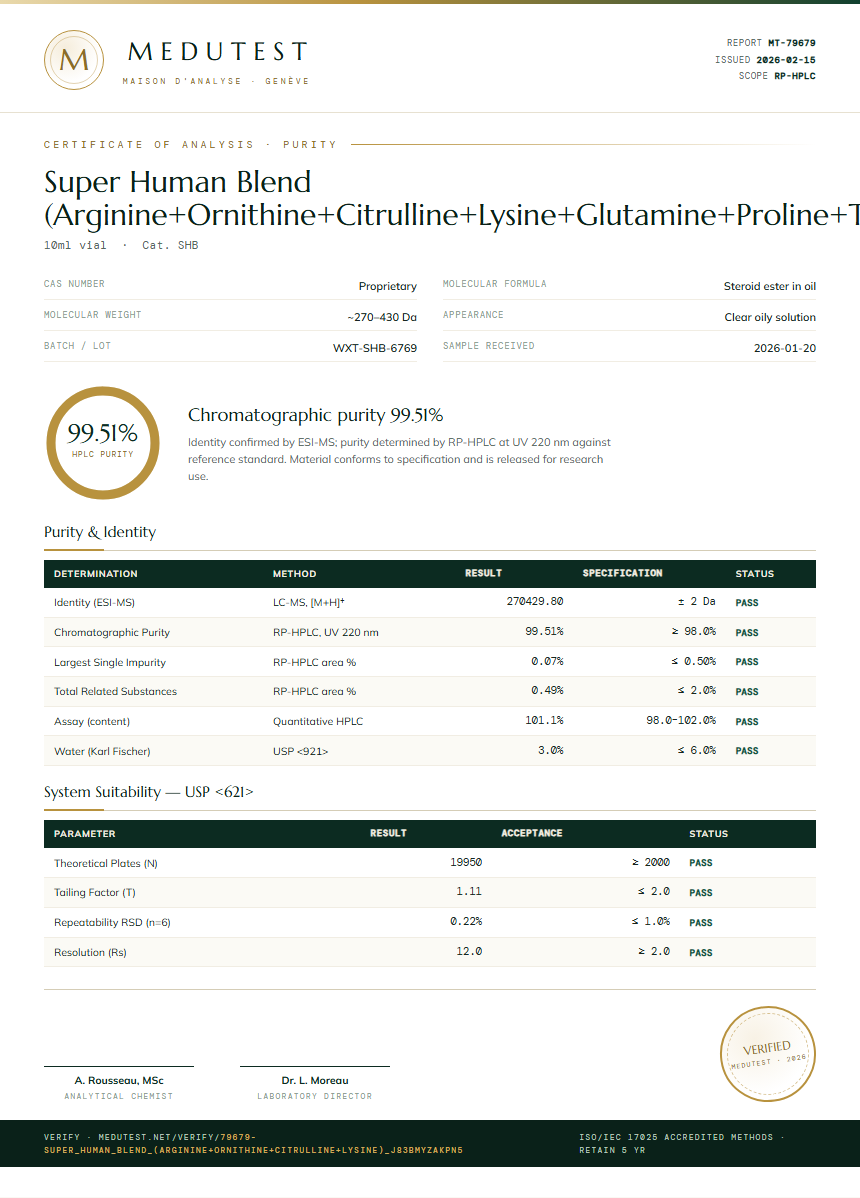860x1198 pixels.
Task: Select 'Steroid ester in oil' formula value
Action: click(x=770, y=286)
